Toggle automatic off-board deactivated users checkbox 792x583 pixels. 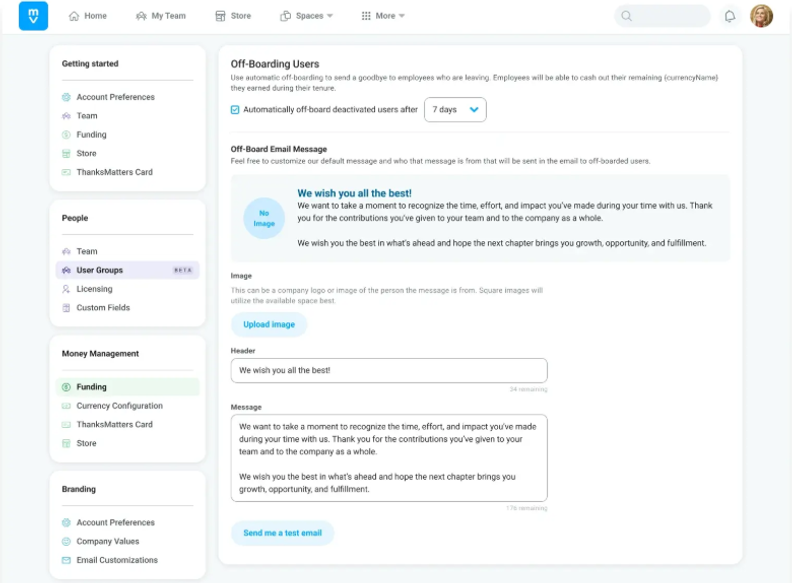coord(235,110)
